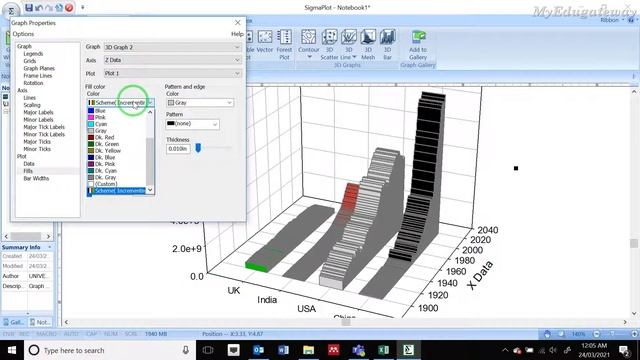Open the Options menu in Graph Properties
This screenshot has width=640, height=360.
(23, 34)
